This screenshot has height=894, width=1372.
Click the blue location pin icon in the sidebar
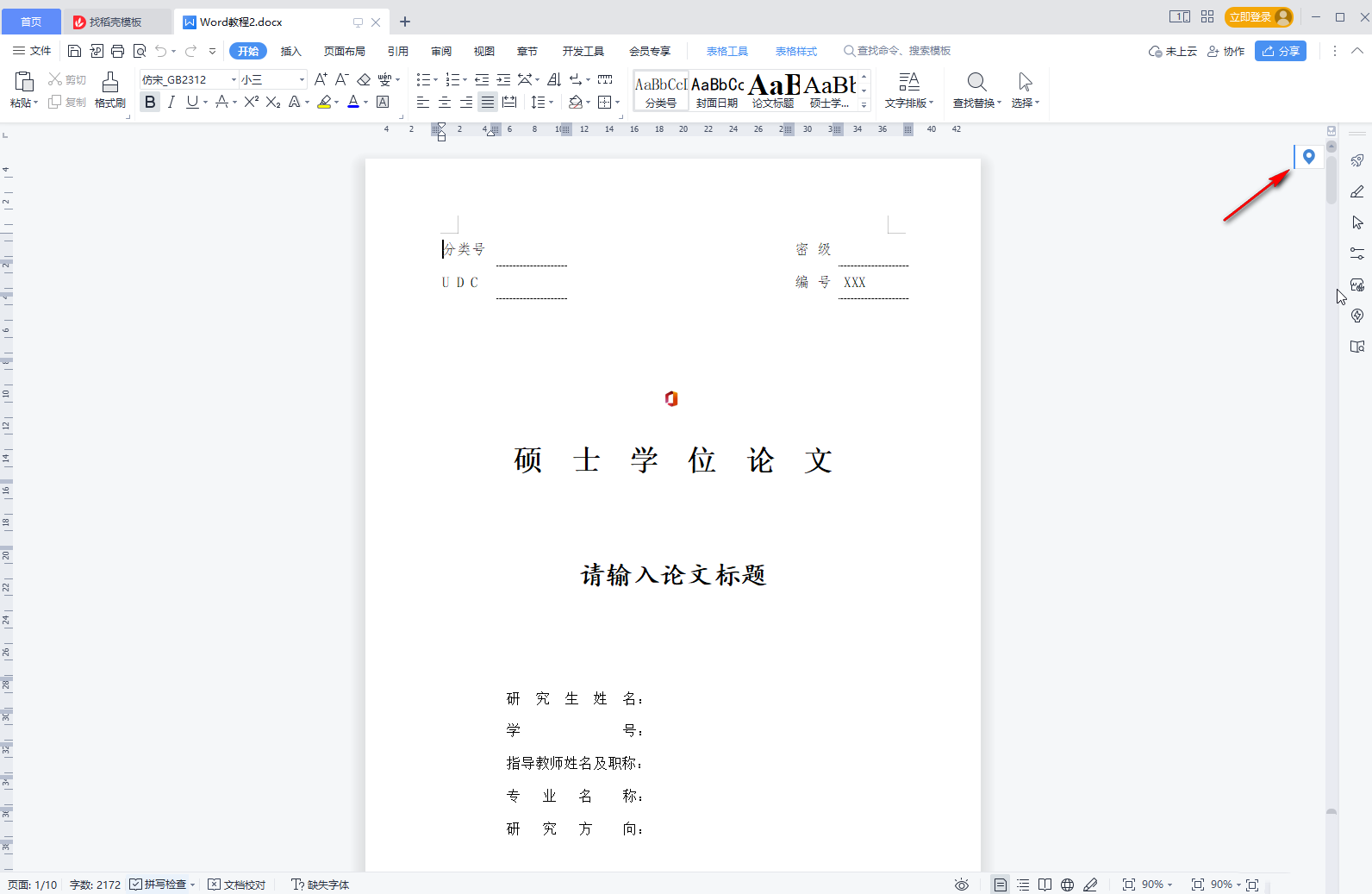[1308, 156]
